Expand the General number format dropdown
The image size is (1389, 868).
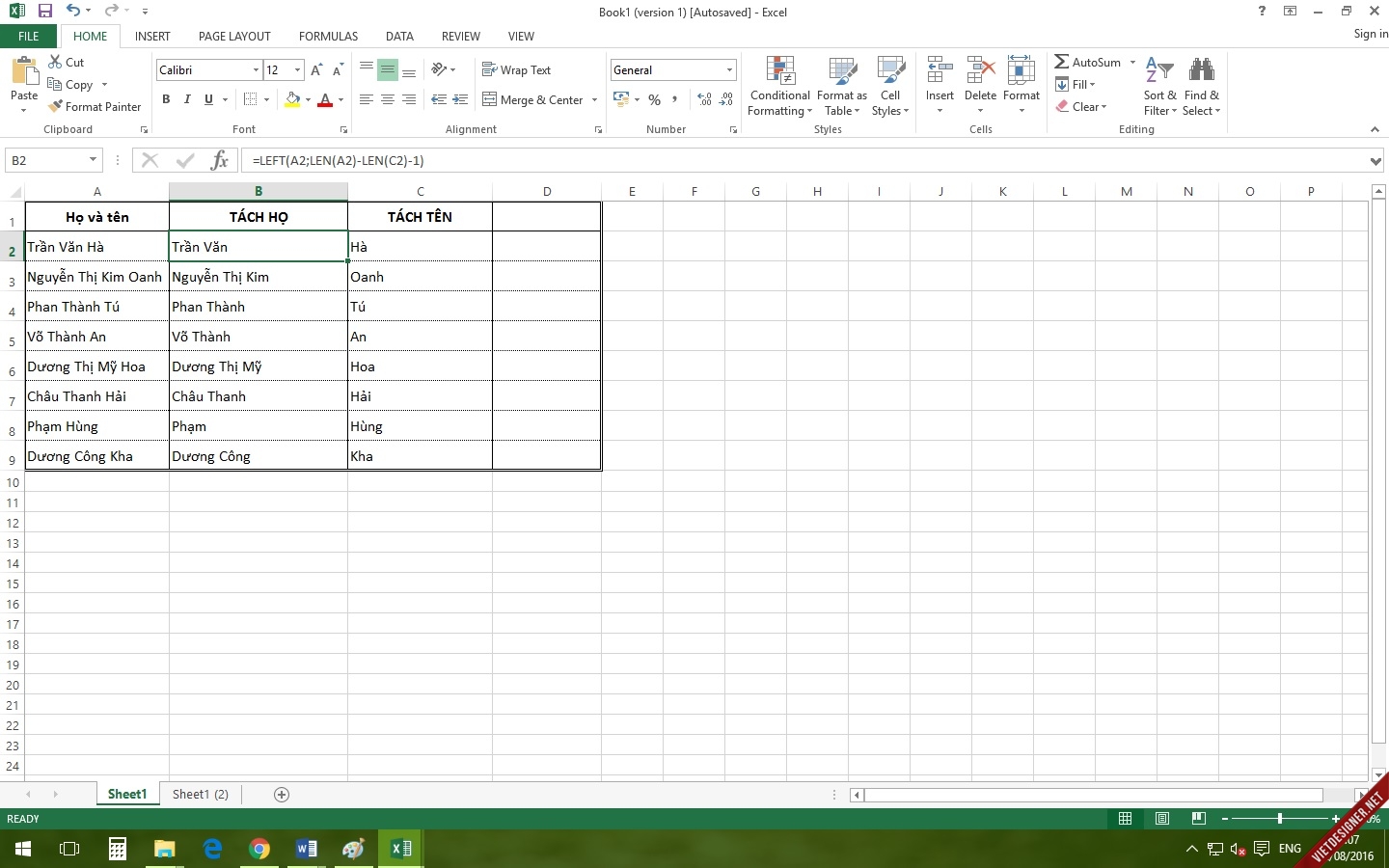pos(729,70)
